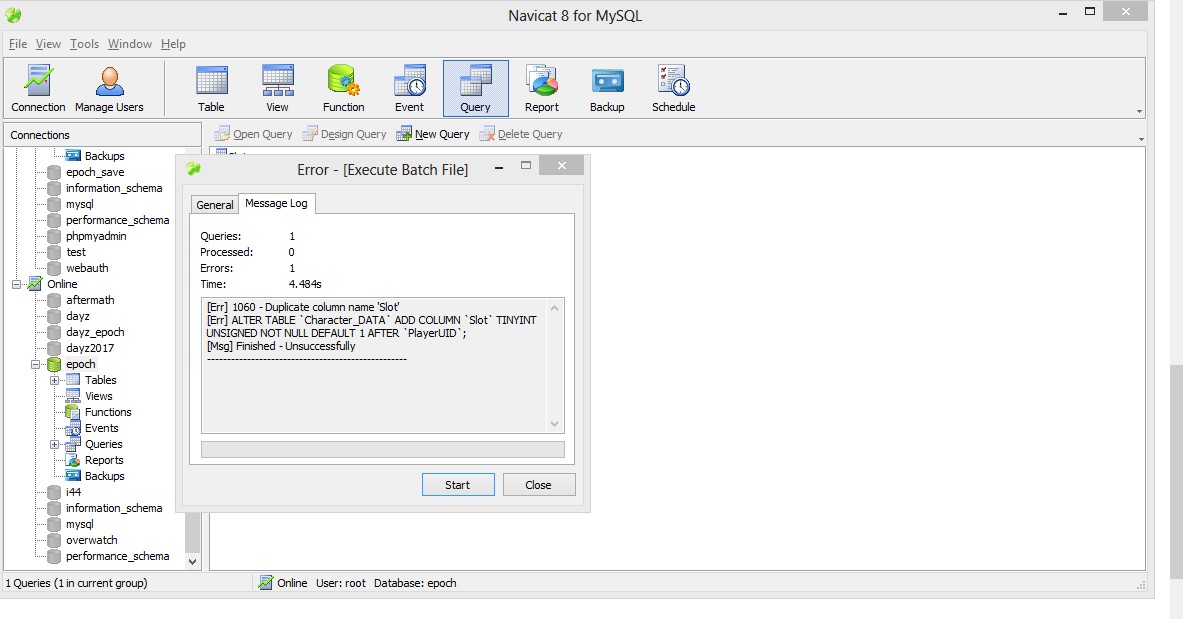Image resolution: width=1183 pixels, height=619 pixels.
Task: Click the Duplicate column name error line
Action: tap(303, 307)
